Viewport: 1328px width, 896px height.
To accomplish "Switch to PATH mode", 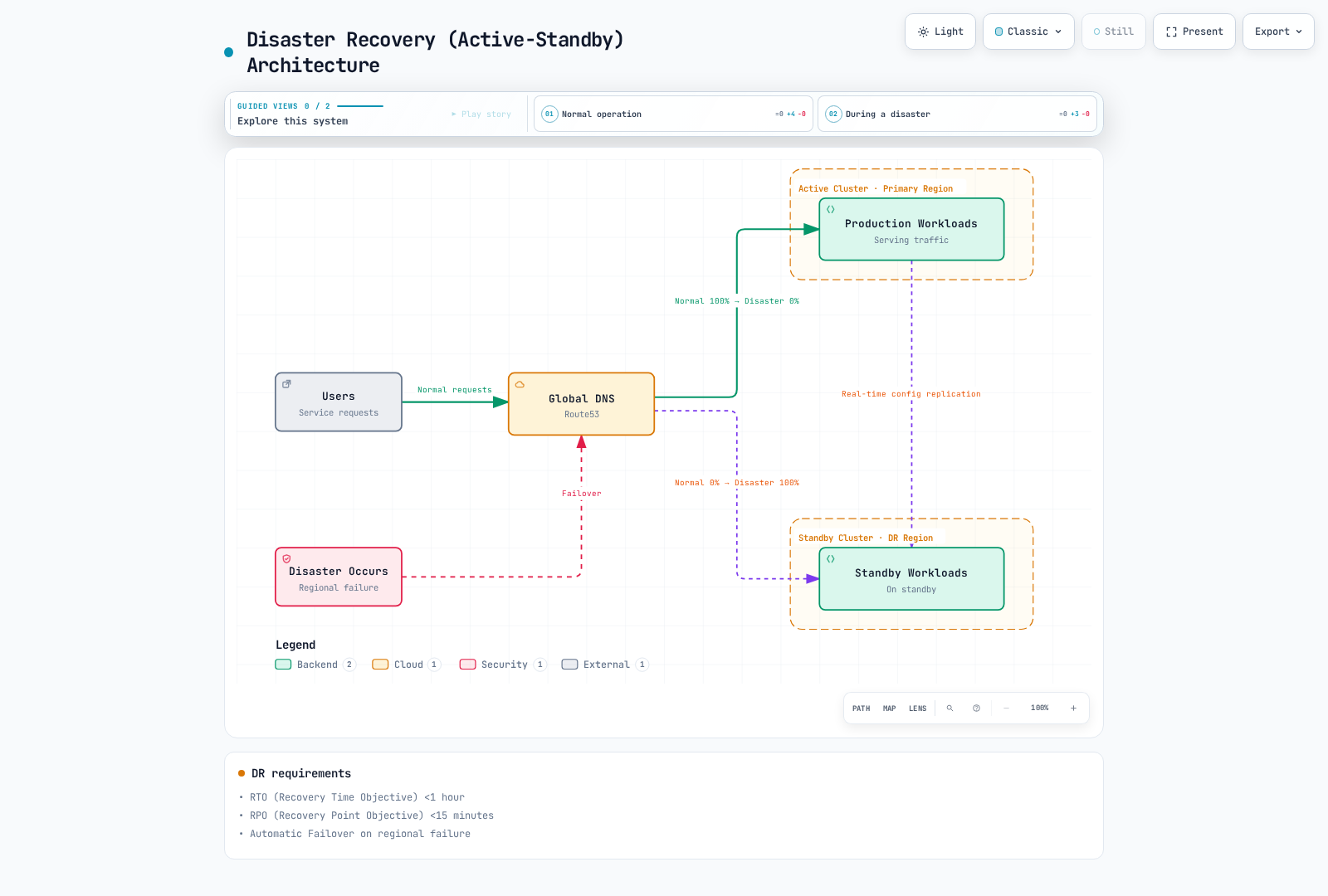I will pyautogui.click(x=862, y=709).
